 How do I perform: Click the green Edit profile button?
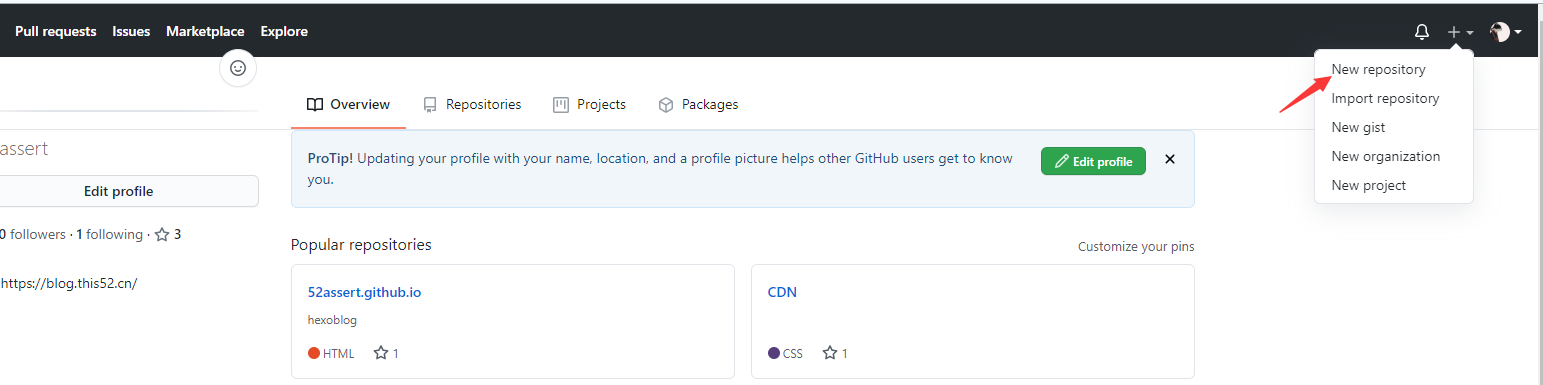[x=1093, y=161]
